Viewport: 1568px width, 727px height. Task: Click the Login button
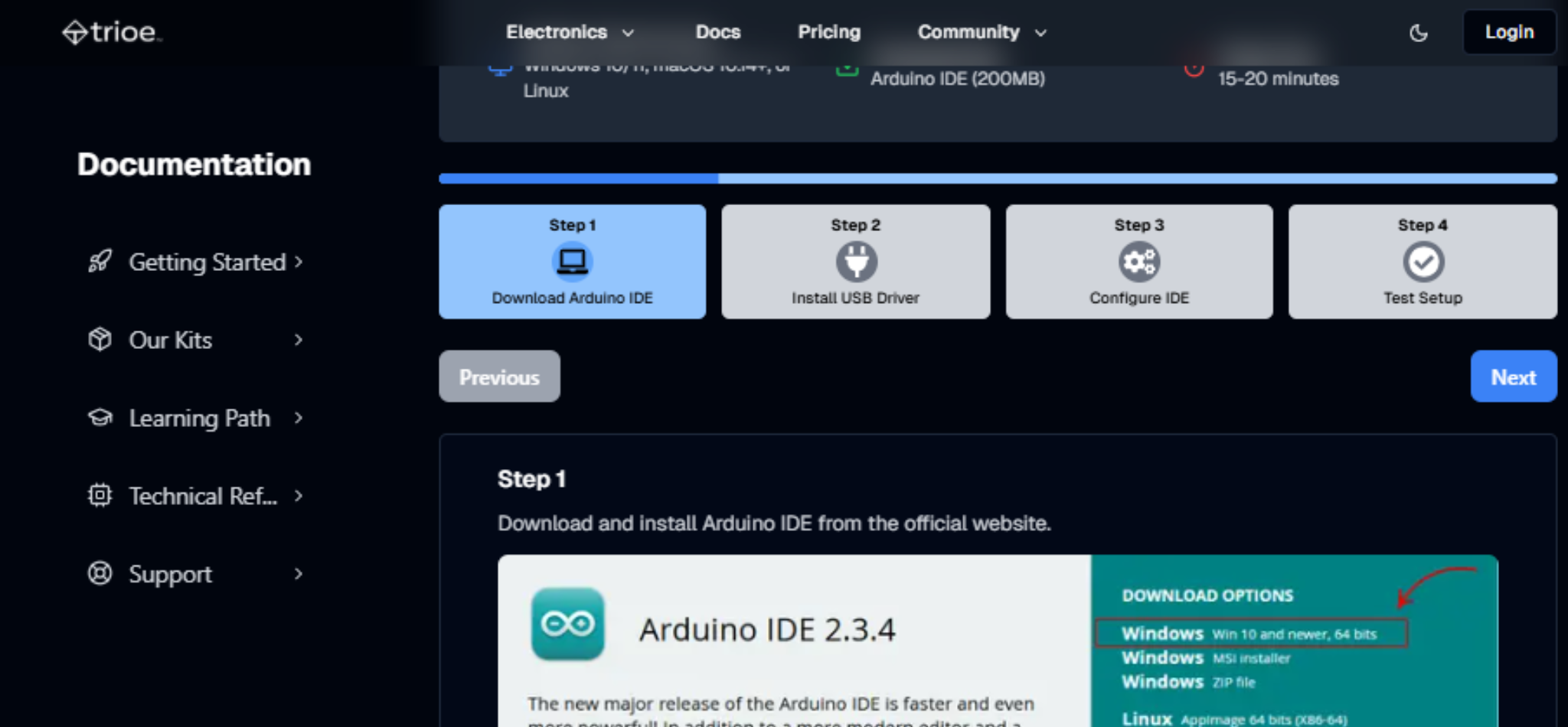coord(1509,32)
